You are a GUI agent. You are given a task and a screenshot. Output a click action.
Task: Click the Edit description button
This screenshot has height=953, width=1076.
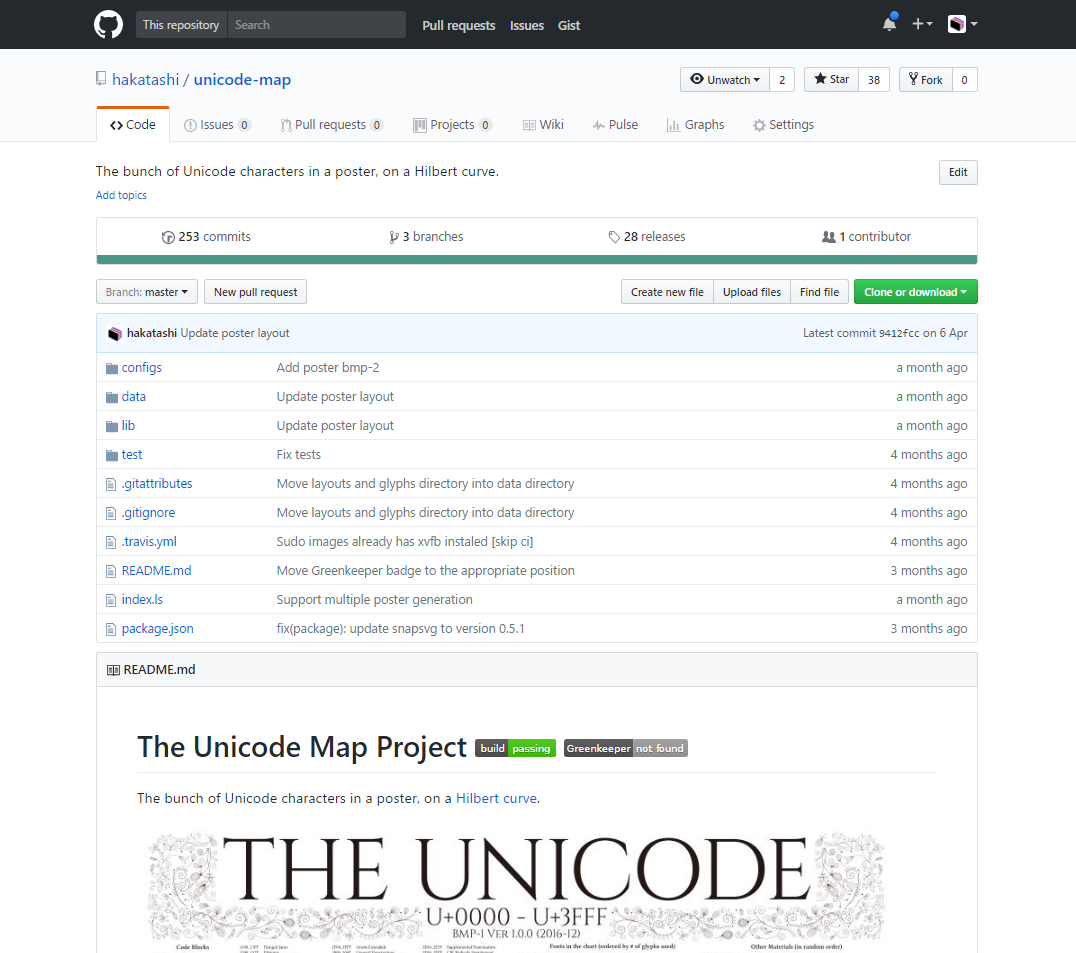[x=958, y=172]
